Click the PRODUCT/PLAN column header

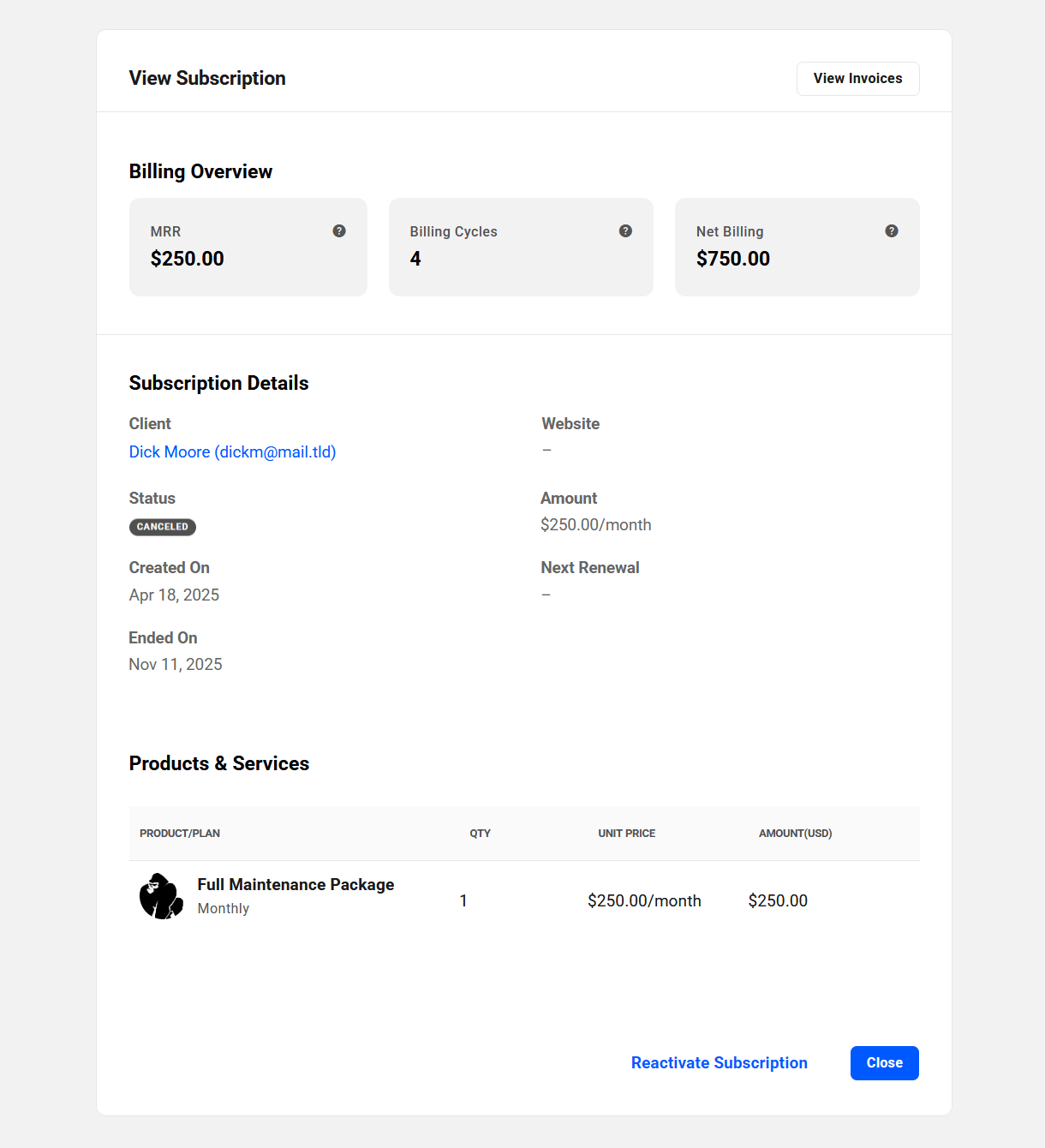pyautogui.click(x=180, y=834)
